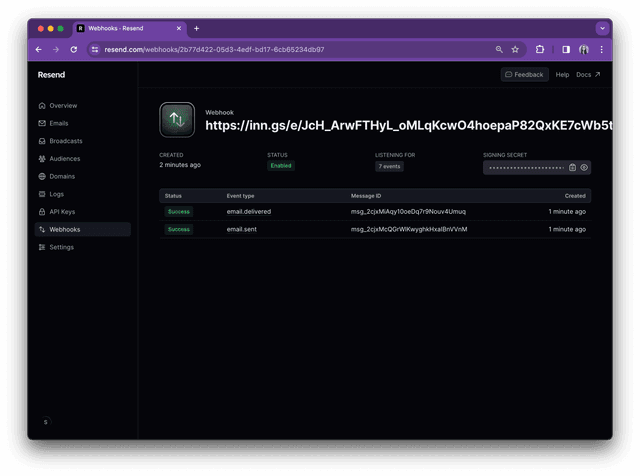
Task: Click the Enabled status badge
Action: (281, 166)
